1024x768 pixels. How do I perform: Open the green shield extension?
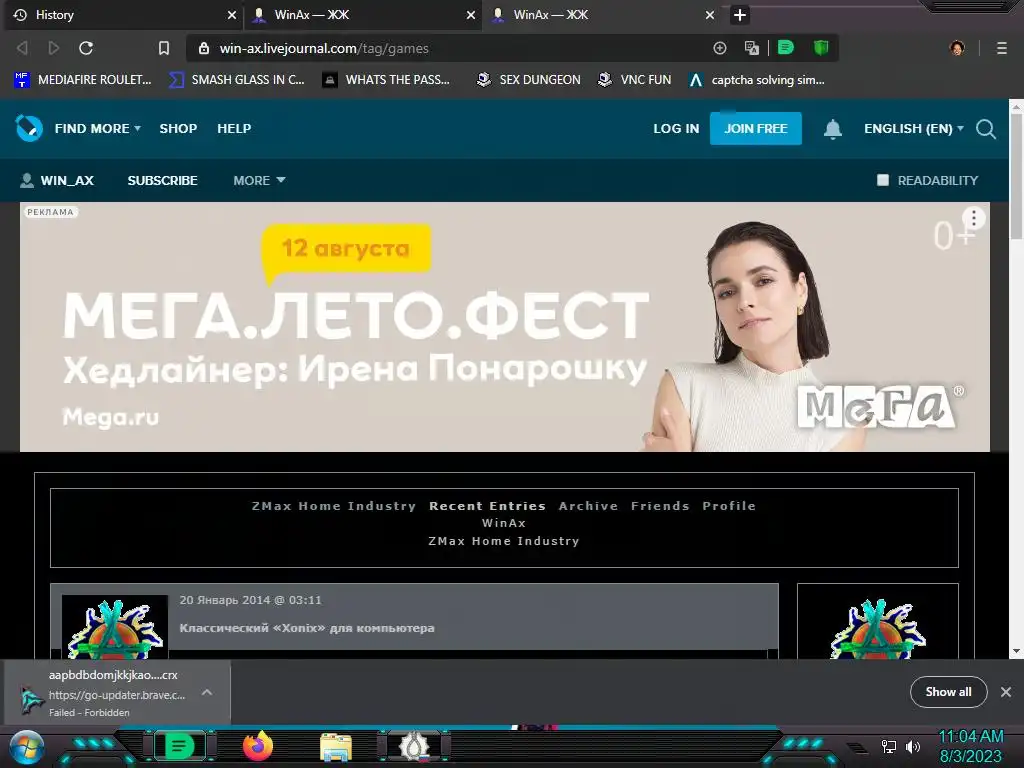[821, 48]
